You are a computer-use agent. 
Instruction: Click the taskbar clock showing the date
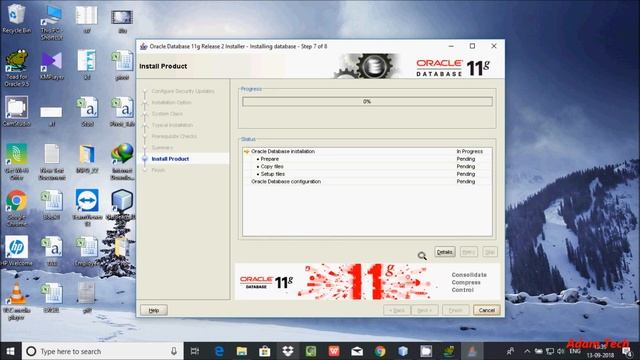[x=600, y=351]
